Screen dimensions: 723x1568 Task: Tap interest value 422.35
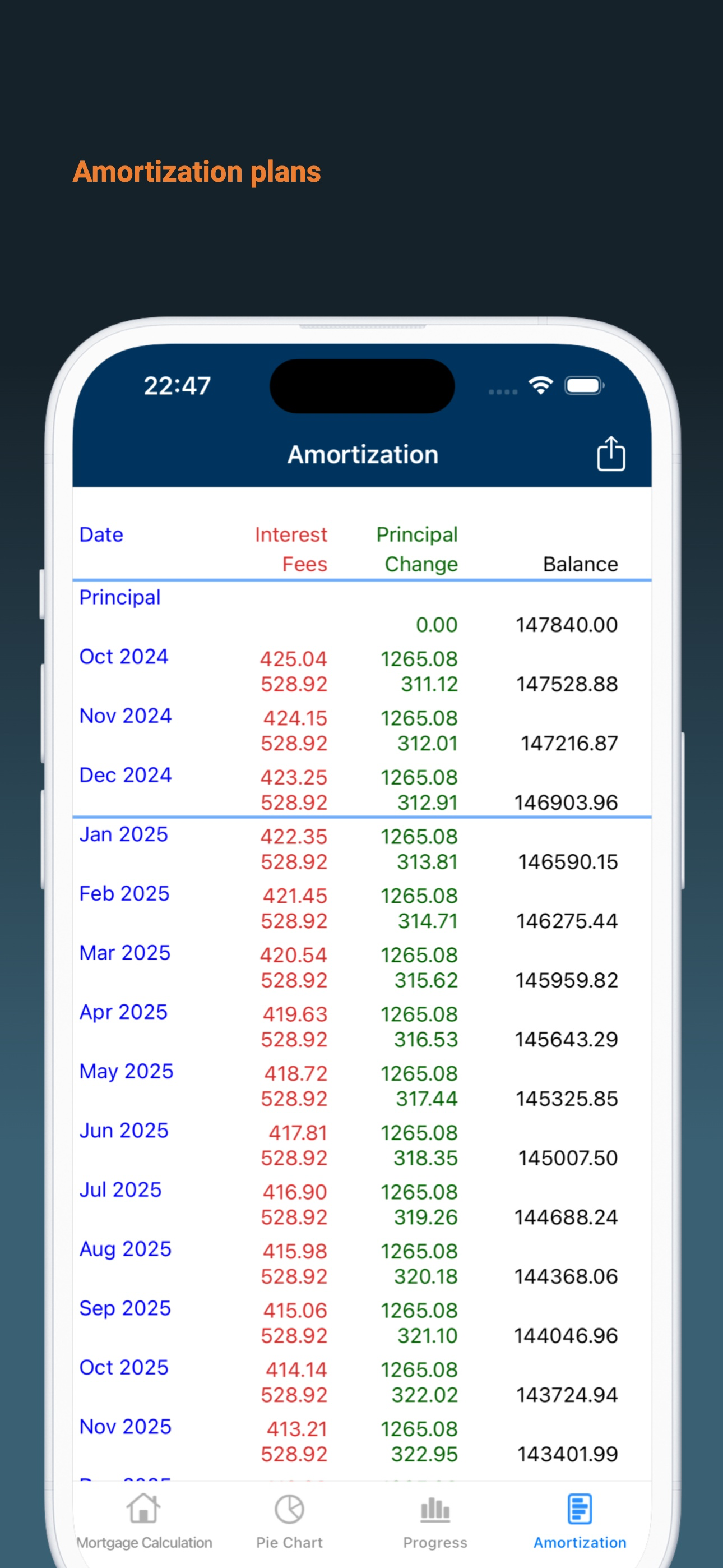click(x=293, y=836)
